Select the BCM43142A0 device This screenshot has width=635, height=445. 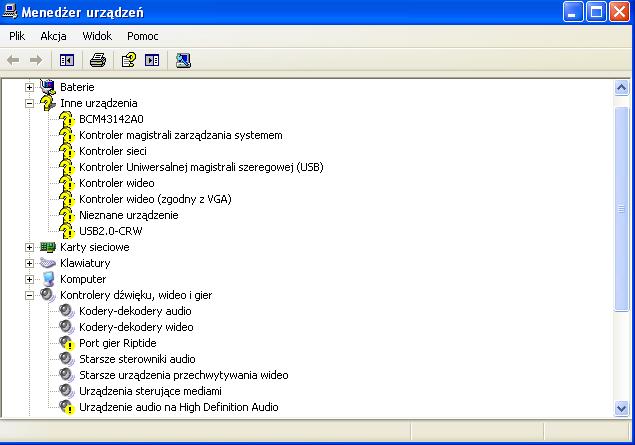coord(111,119)
